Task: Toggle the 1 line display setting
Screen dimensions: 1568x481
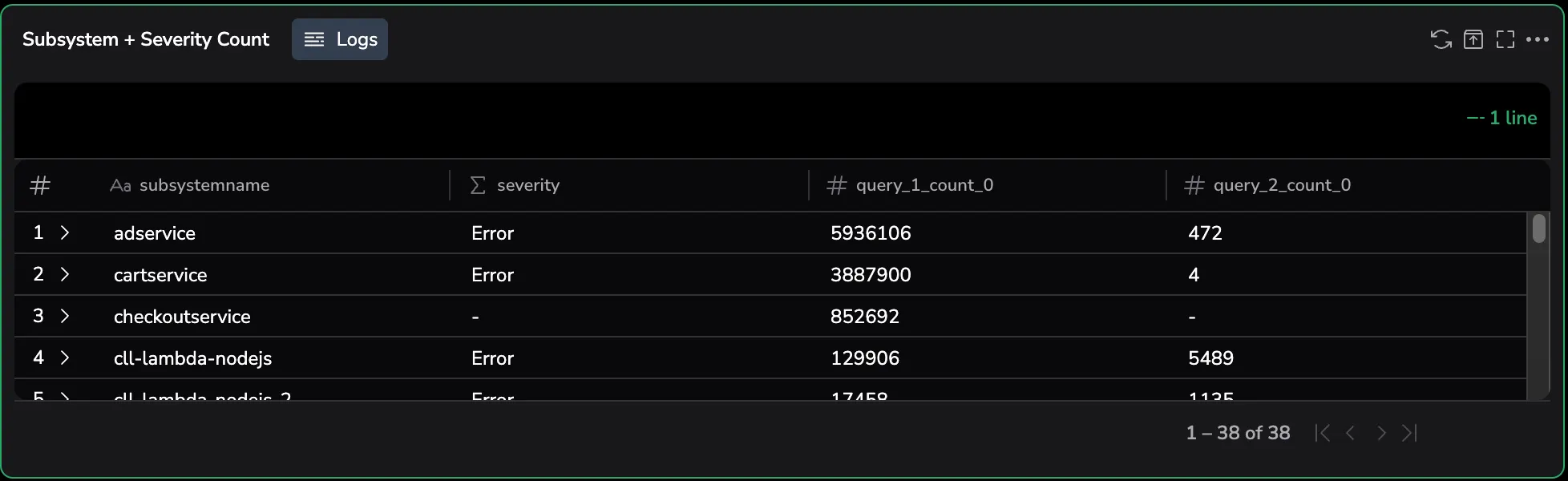Action: [x=1502, y=118]
